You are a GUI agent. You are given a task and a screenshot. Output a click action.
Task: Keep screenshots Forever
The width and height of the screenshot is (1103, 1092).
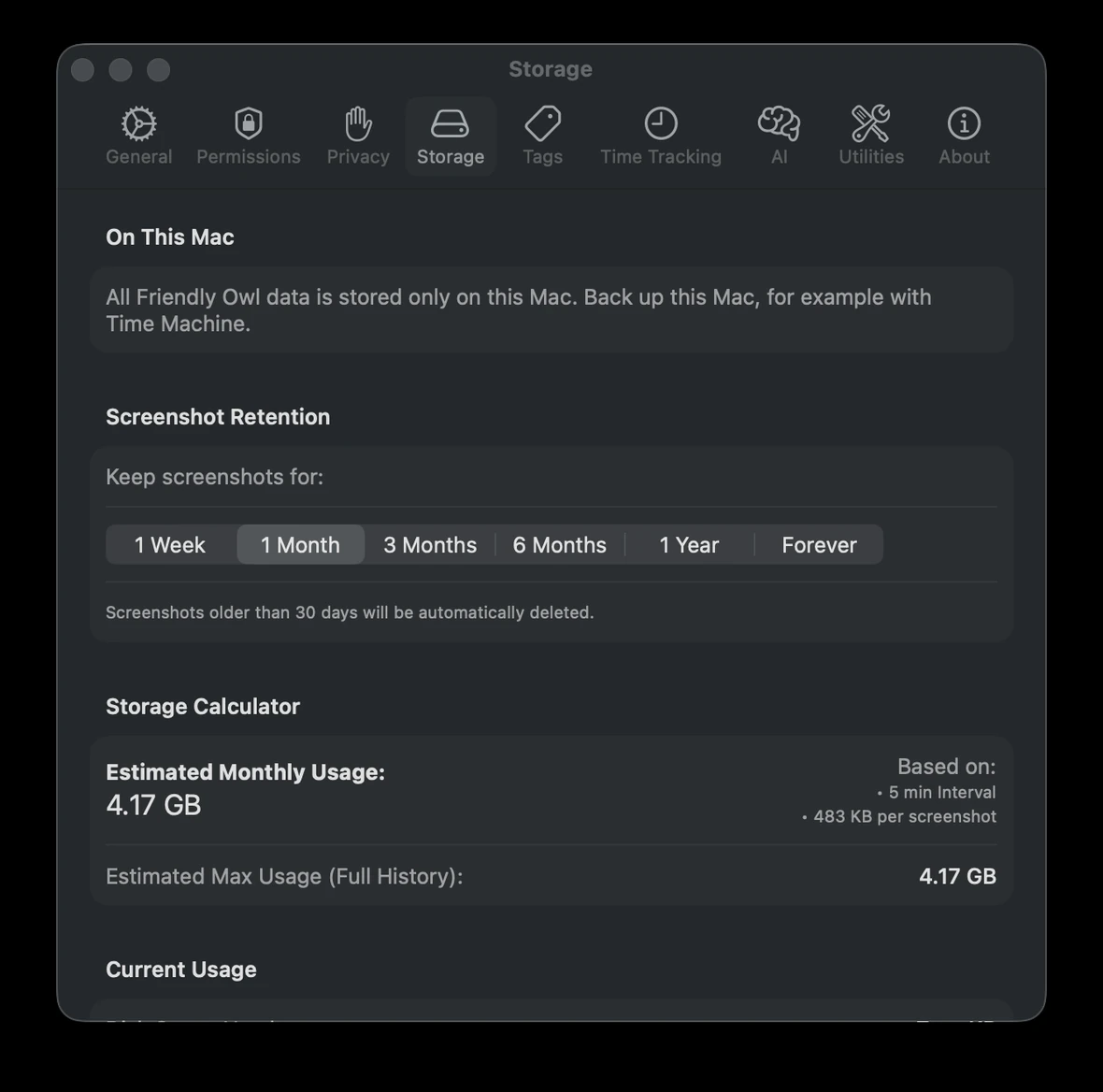(x=819, y=544)
